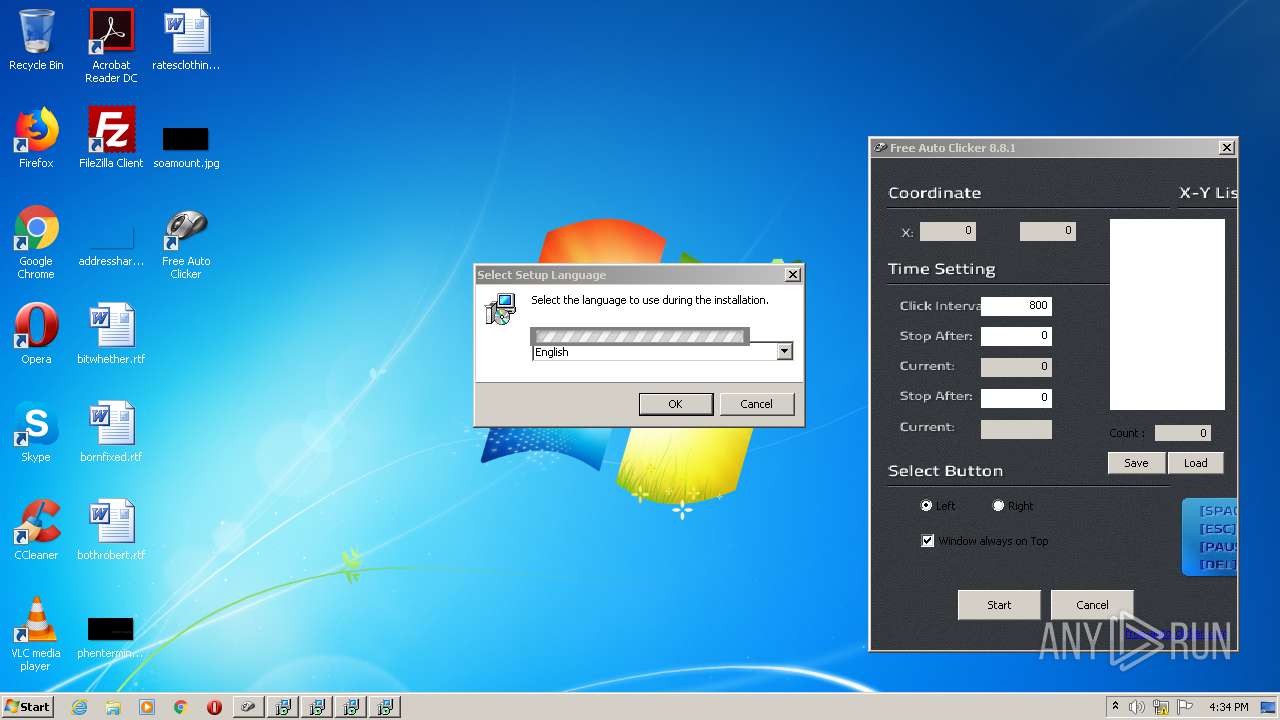Open the Action Center flag icon
The height and width of the screenshot is (720, 1280).
pyautogui.click(x=1184, y=707)
